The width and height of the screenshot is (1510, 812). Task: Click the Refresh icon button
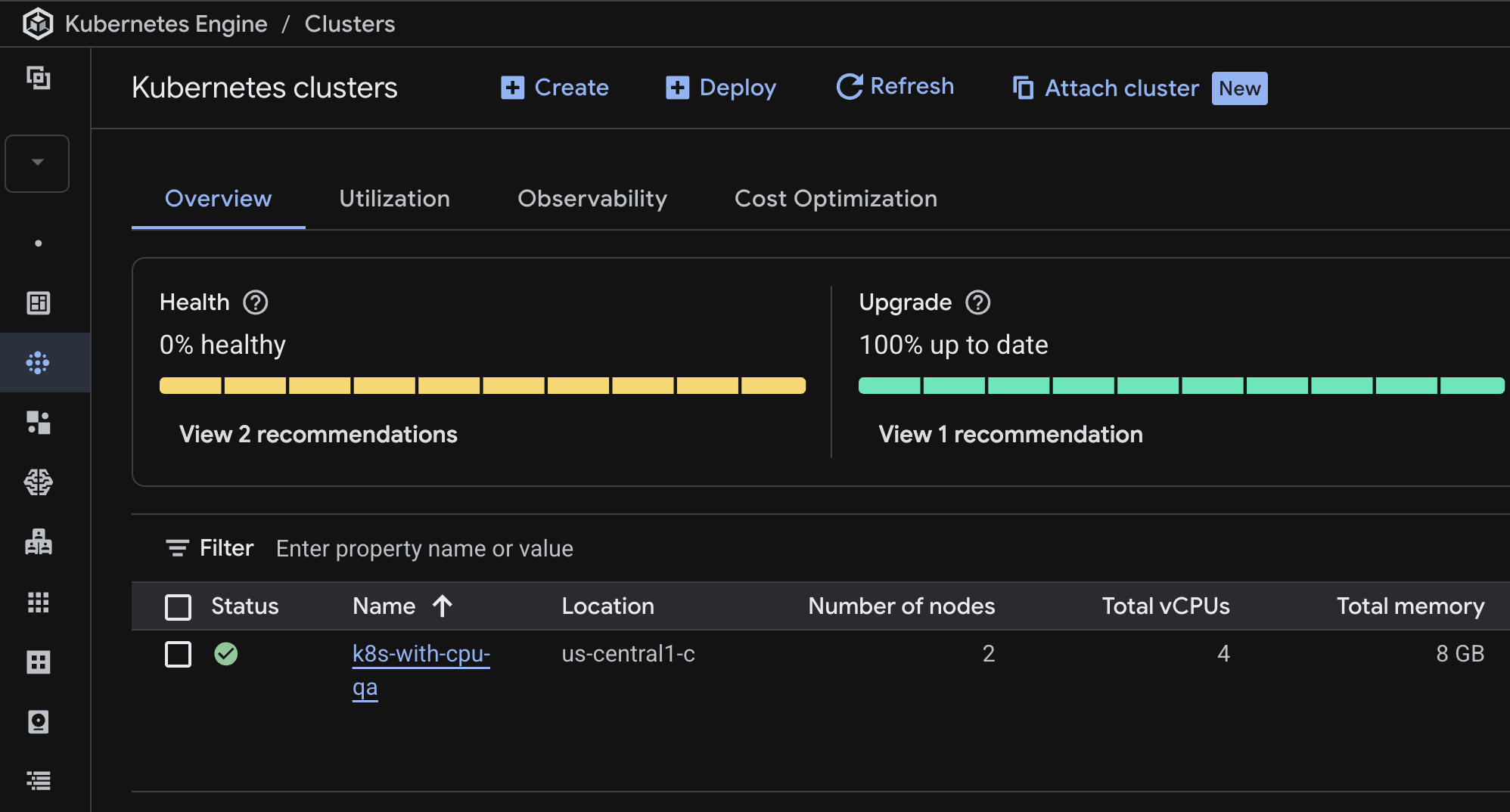pyautogui.click(x=850, y=87)
